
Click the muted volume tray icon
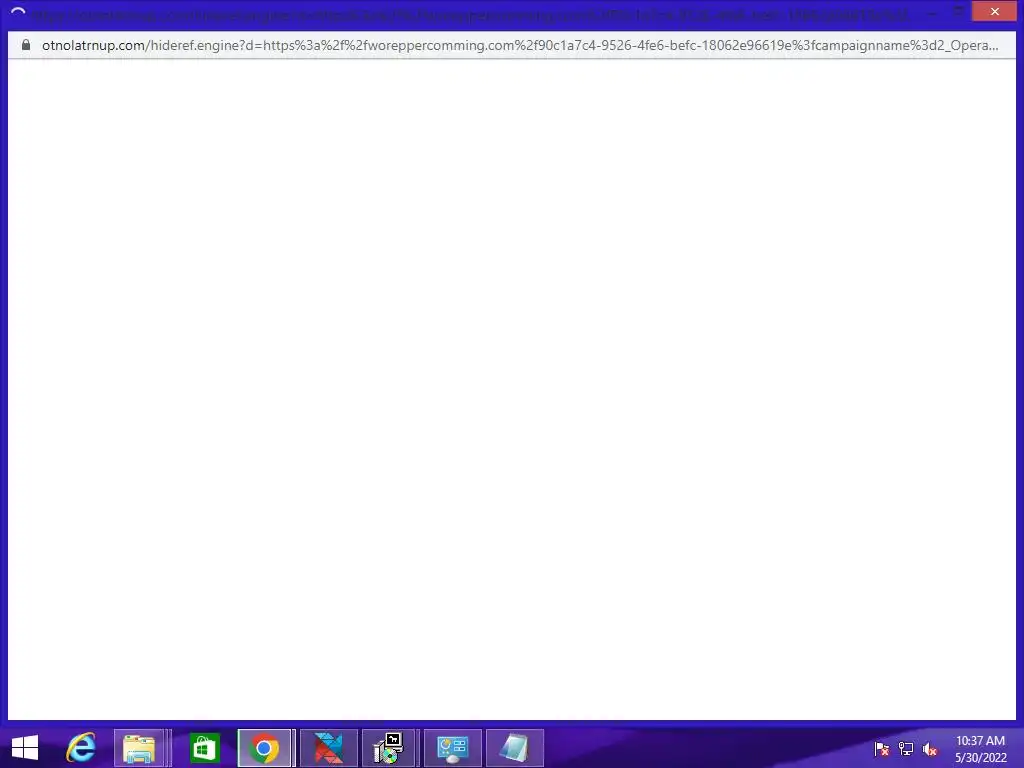click(929, 748)
